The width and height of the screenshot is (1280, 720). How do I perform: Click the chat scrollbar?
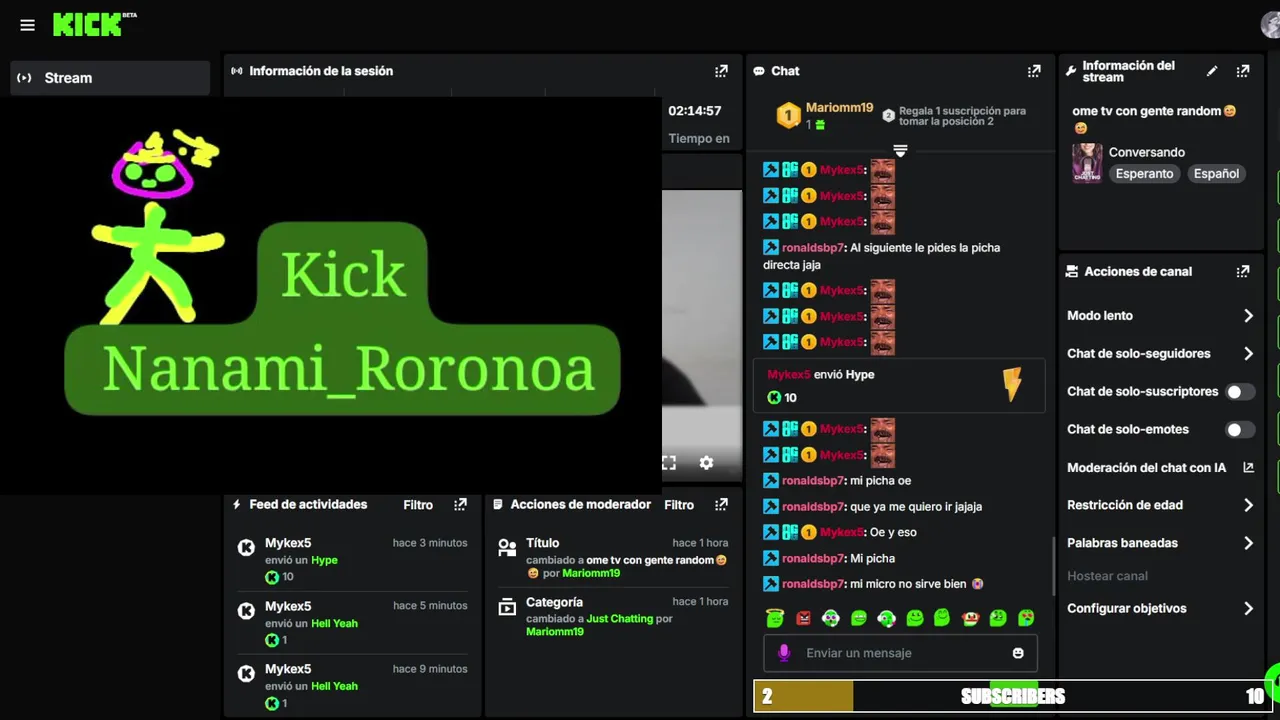[x=1052, y=566]
